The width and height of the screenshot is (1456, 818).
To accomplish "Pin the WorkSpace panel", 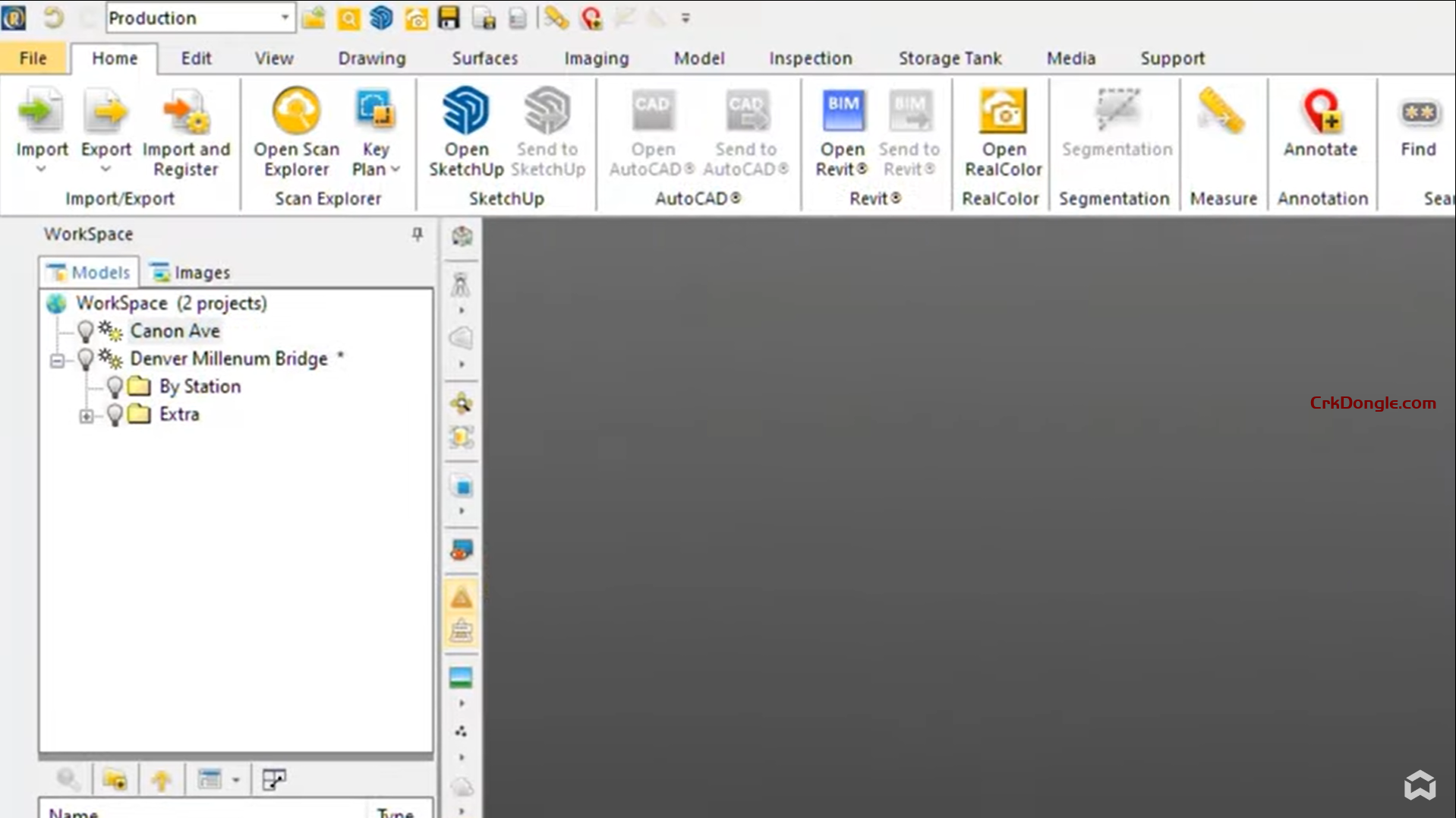I will point(416,235).
